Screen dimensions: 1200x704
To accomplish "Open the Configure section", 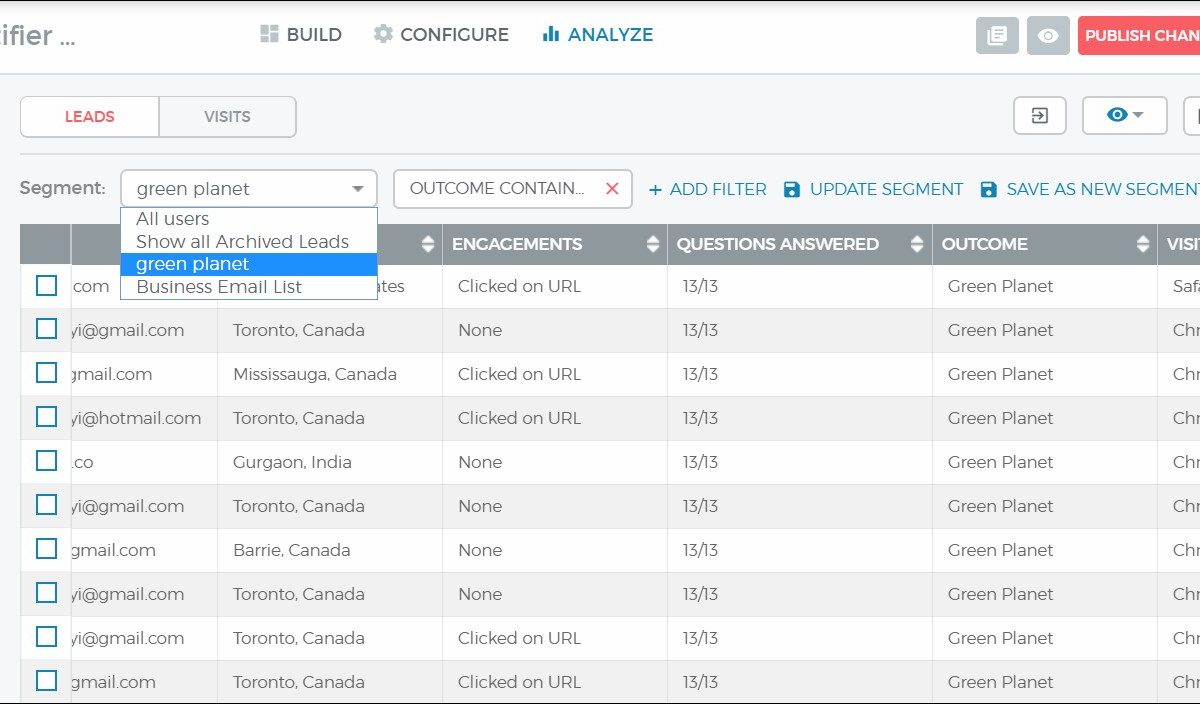I will (x=441, y=35).
